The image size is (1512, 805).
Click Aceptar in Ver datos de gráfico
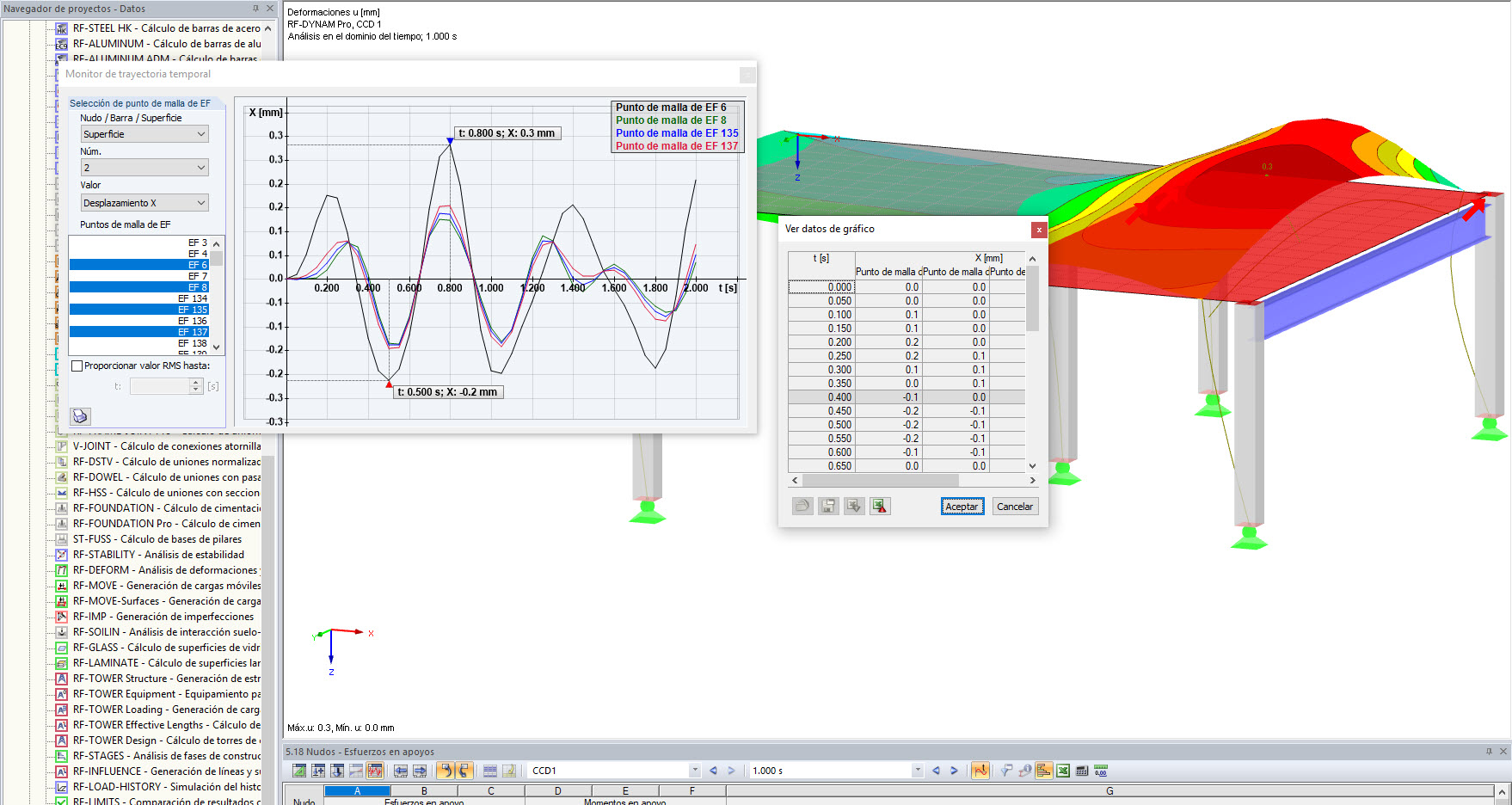click(962, 507)
